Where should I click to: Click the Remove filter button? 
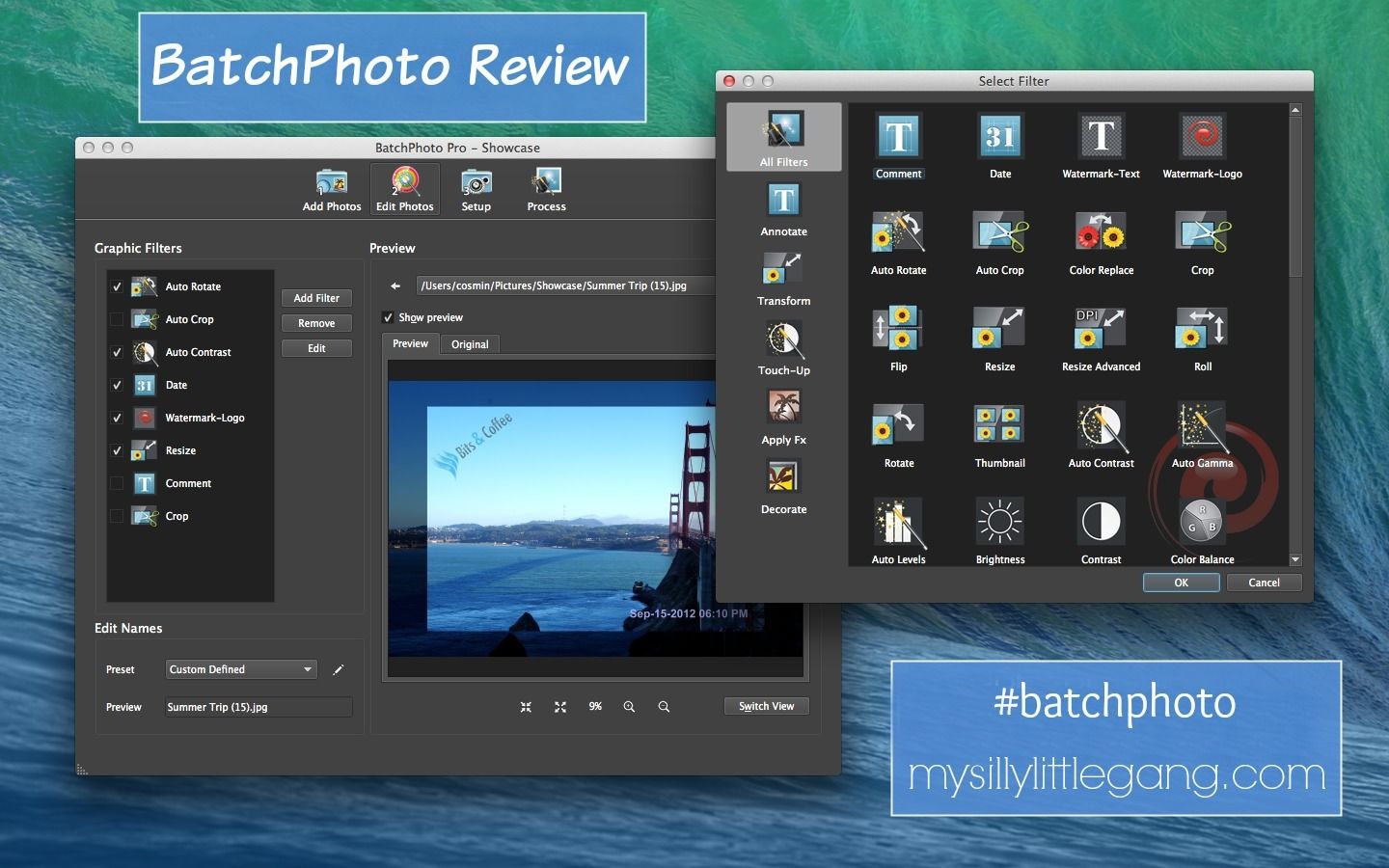click(x=316, y=323)
